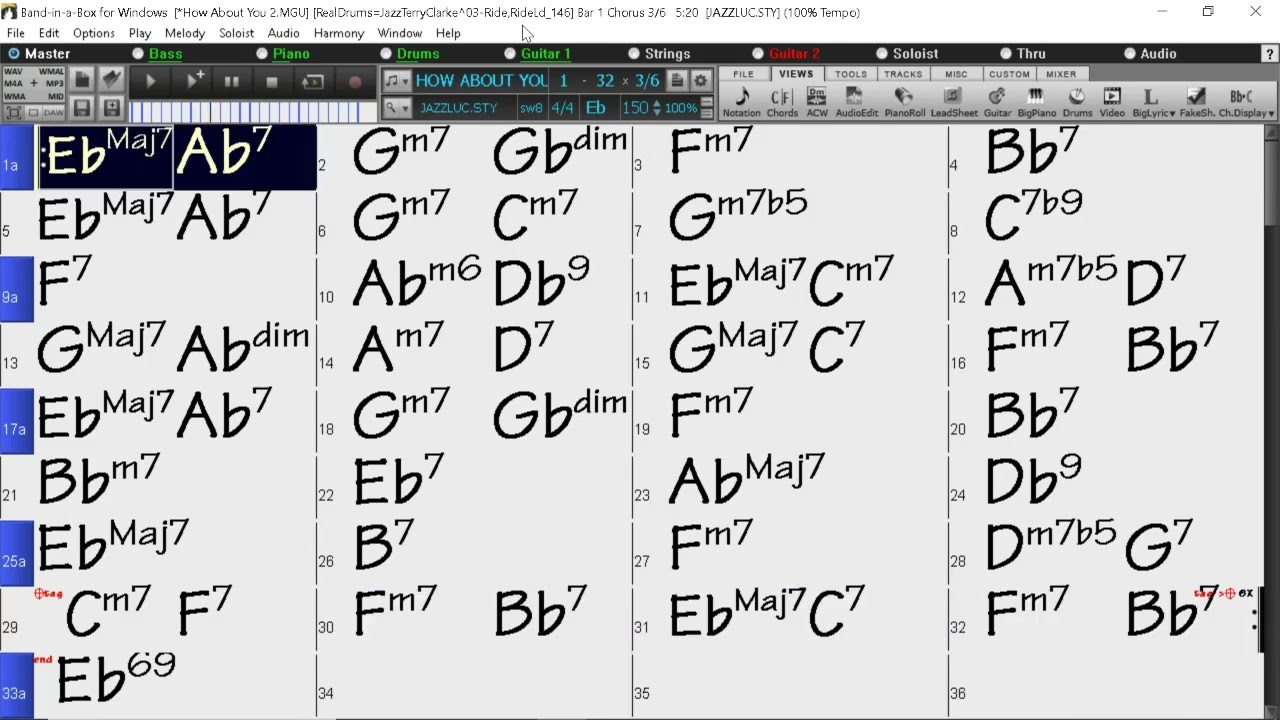This screenshot has width=1280, height=720.
Task: Open the Drums window
Action: pos(1077,102)
